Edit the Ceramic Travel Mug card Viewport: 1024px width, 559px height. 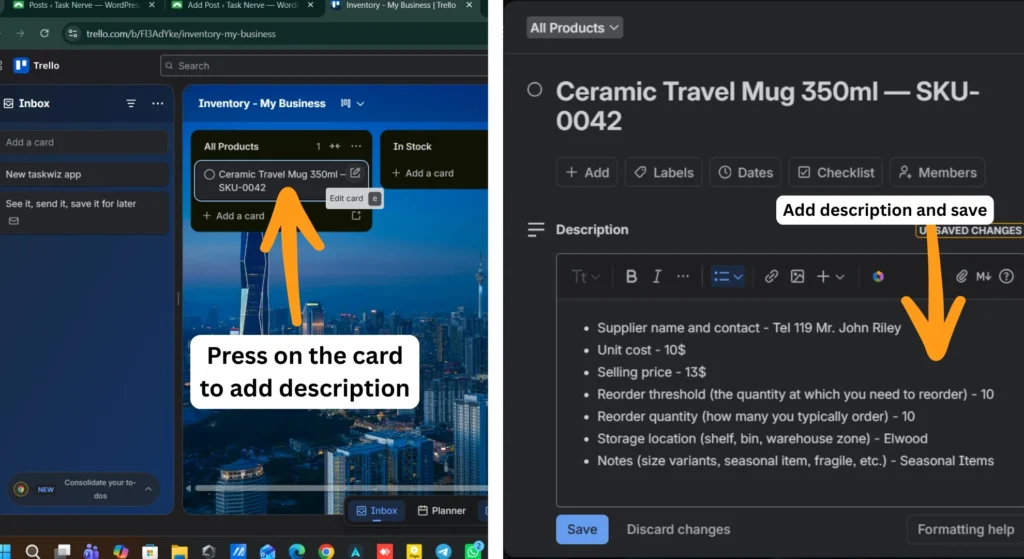pos(355,173)
